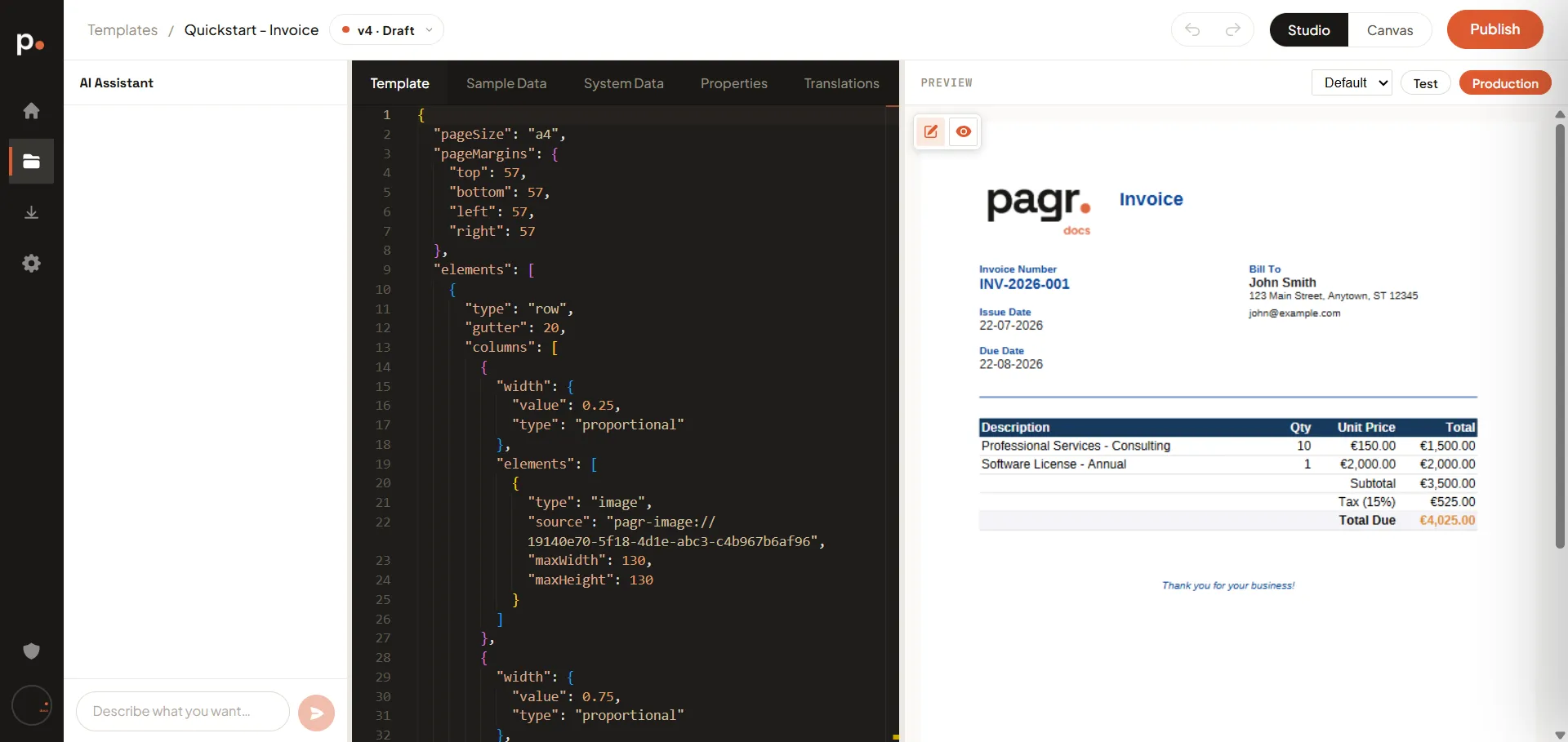This screenshot has width=1568, height=742.
Task: Open the Home page icon
Action: click(x=31, y=110)
